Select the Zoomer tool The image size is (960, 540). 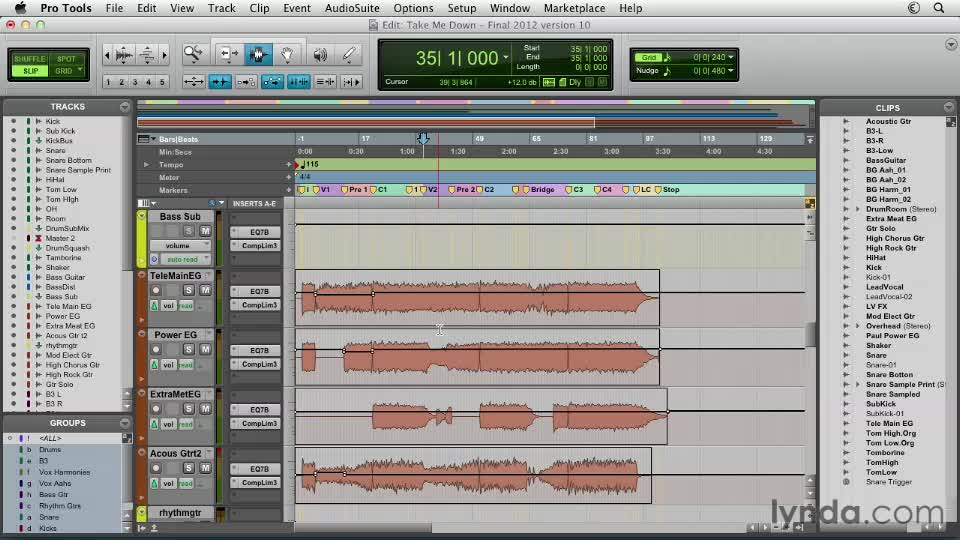pyautogui.click(x=193, y=54)
